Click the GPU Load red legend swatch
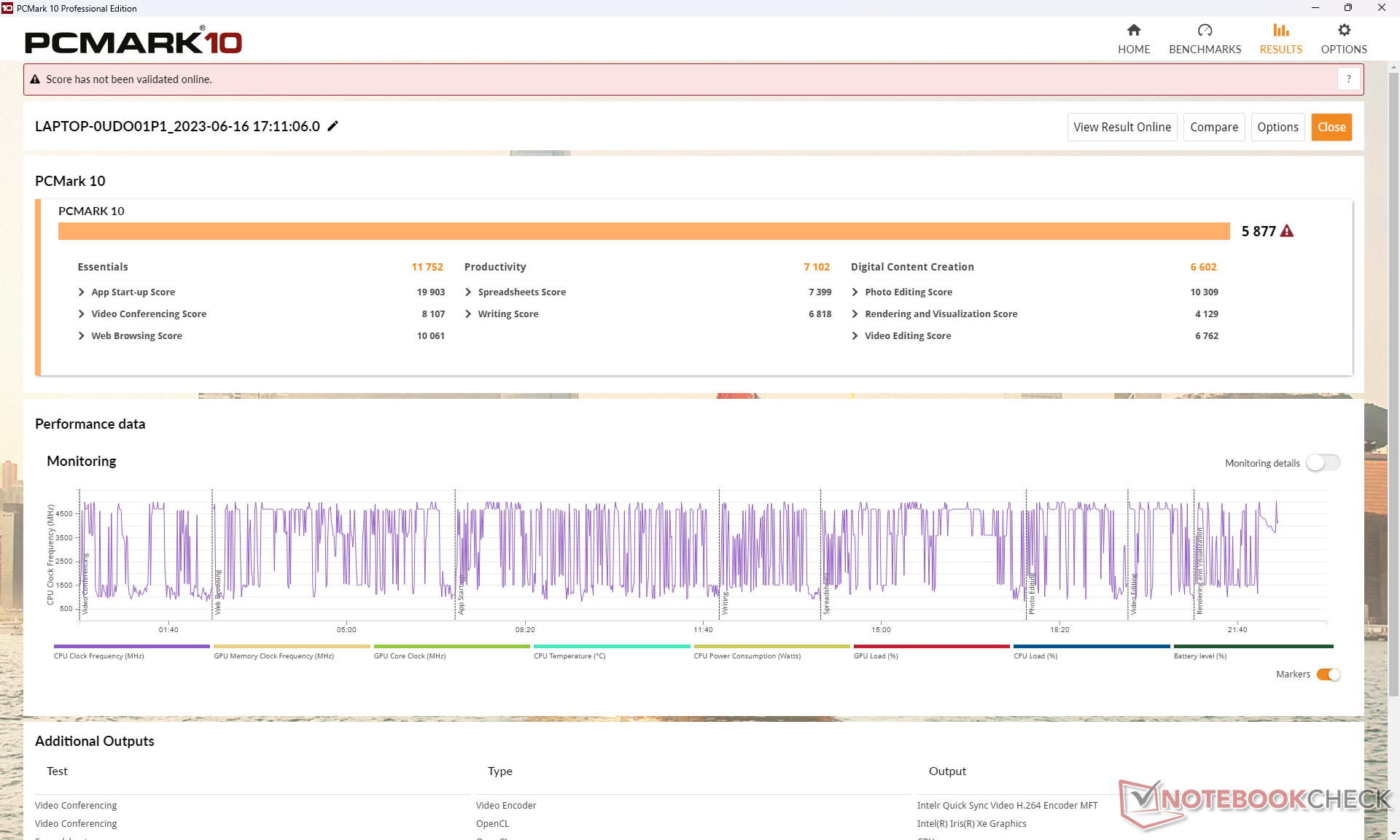This screenshot has width=1400, height=840. 931,646
